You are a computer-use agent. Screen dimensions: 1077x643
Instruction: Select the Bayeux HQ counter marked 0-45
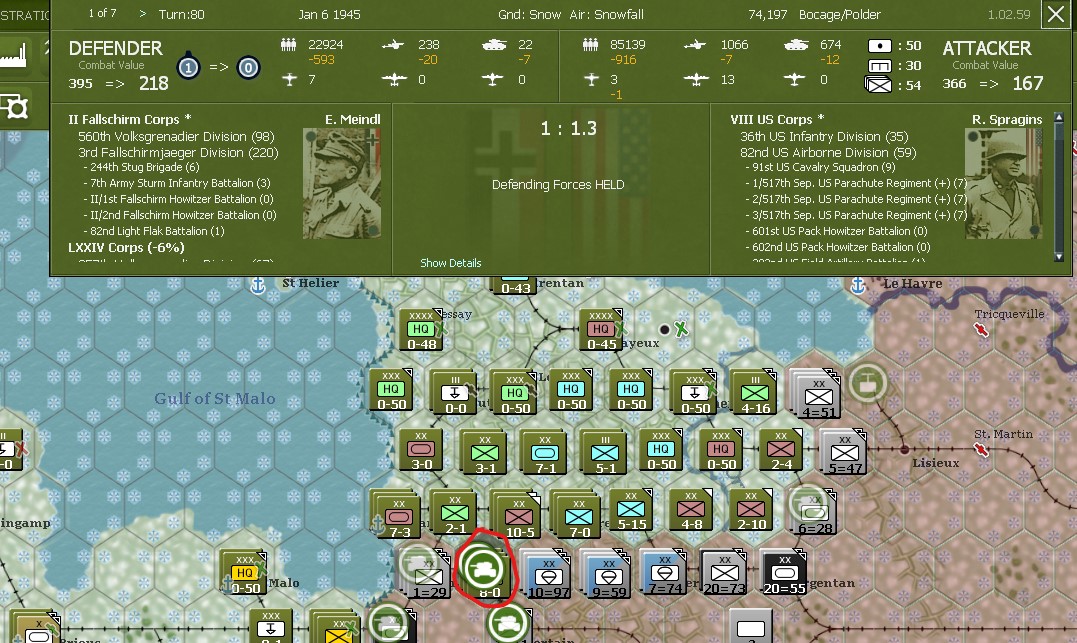click(x=600, y=327)
